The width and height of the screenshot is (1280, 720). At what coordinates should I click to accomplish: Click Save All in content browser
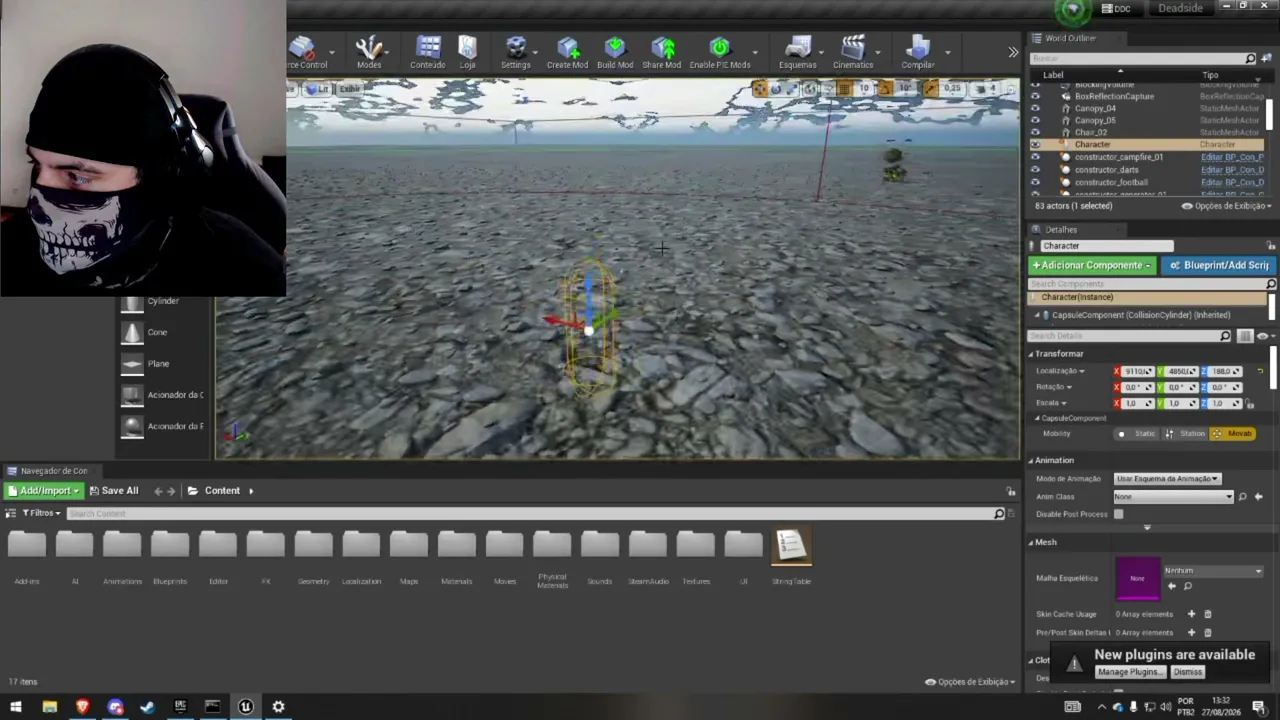pos(114,491)
